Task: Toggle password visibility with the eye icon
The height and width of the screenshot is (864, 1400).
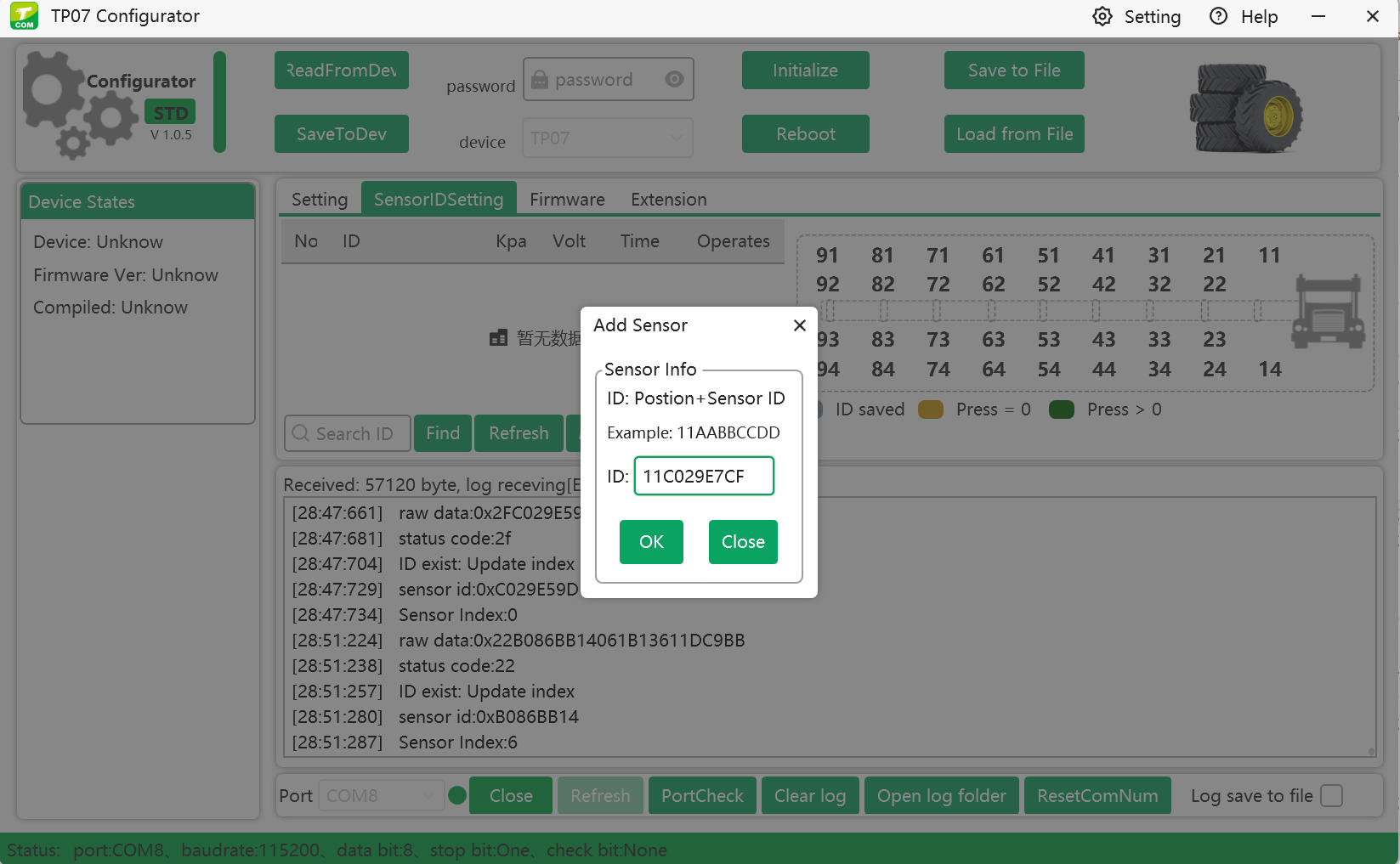Action: pyautogui.click(x=674, y=79)
